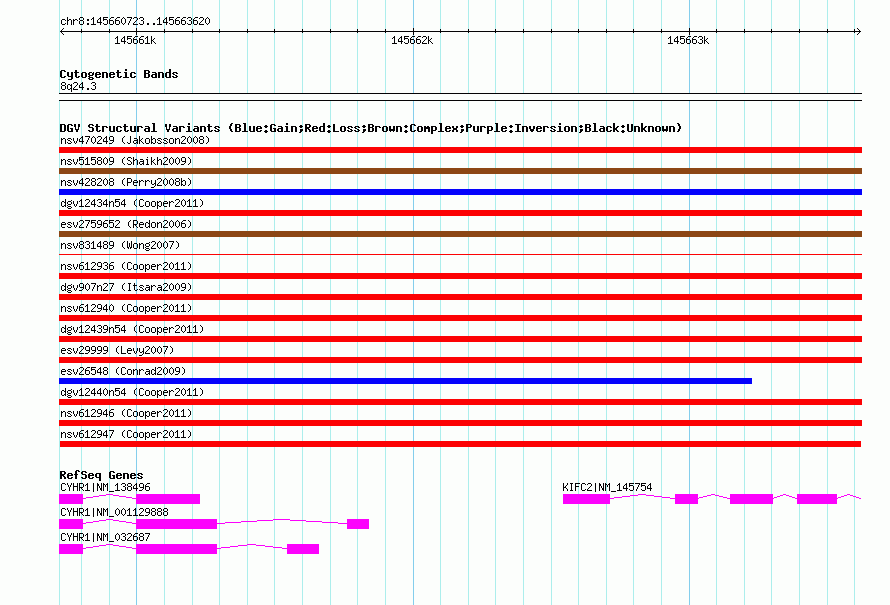Click the last exon of CYHR1 NM_032687

(x=303, y=549)
